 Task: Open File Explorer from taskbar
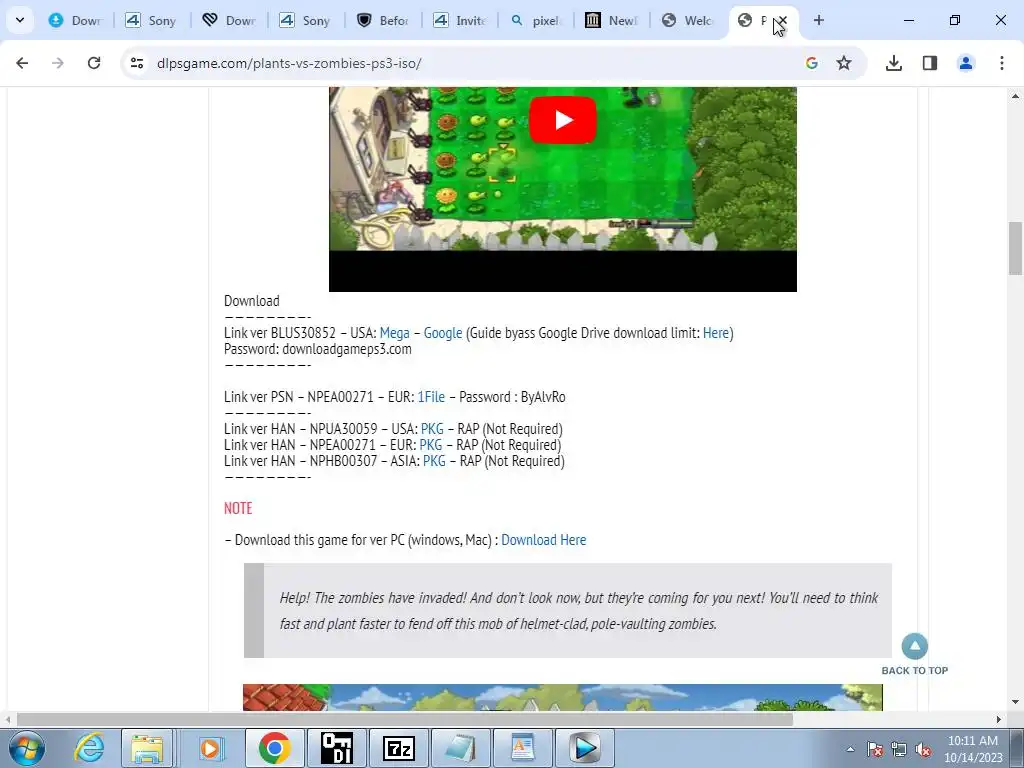pyautogui.click(x=147, y=748)
